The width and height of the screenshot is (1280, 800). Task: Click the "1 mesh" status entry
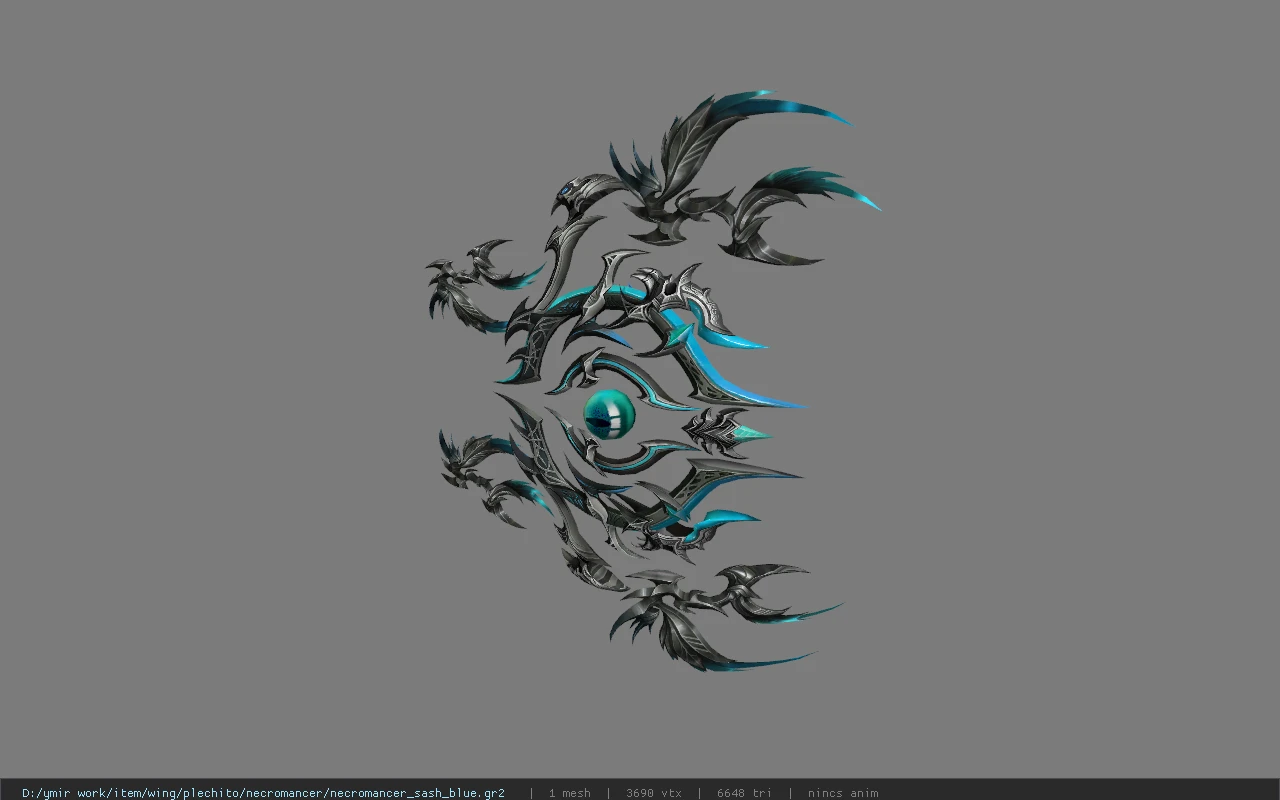click(x=569, y=793)
